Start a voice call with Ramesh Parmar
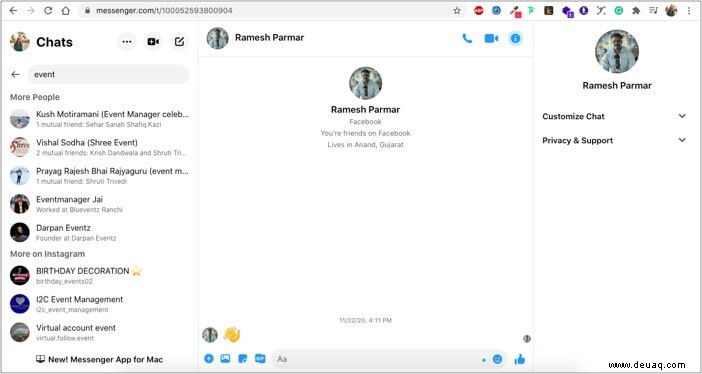Screen dimensions: 702x374 [x=467, y=39]
